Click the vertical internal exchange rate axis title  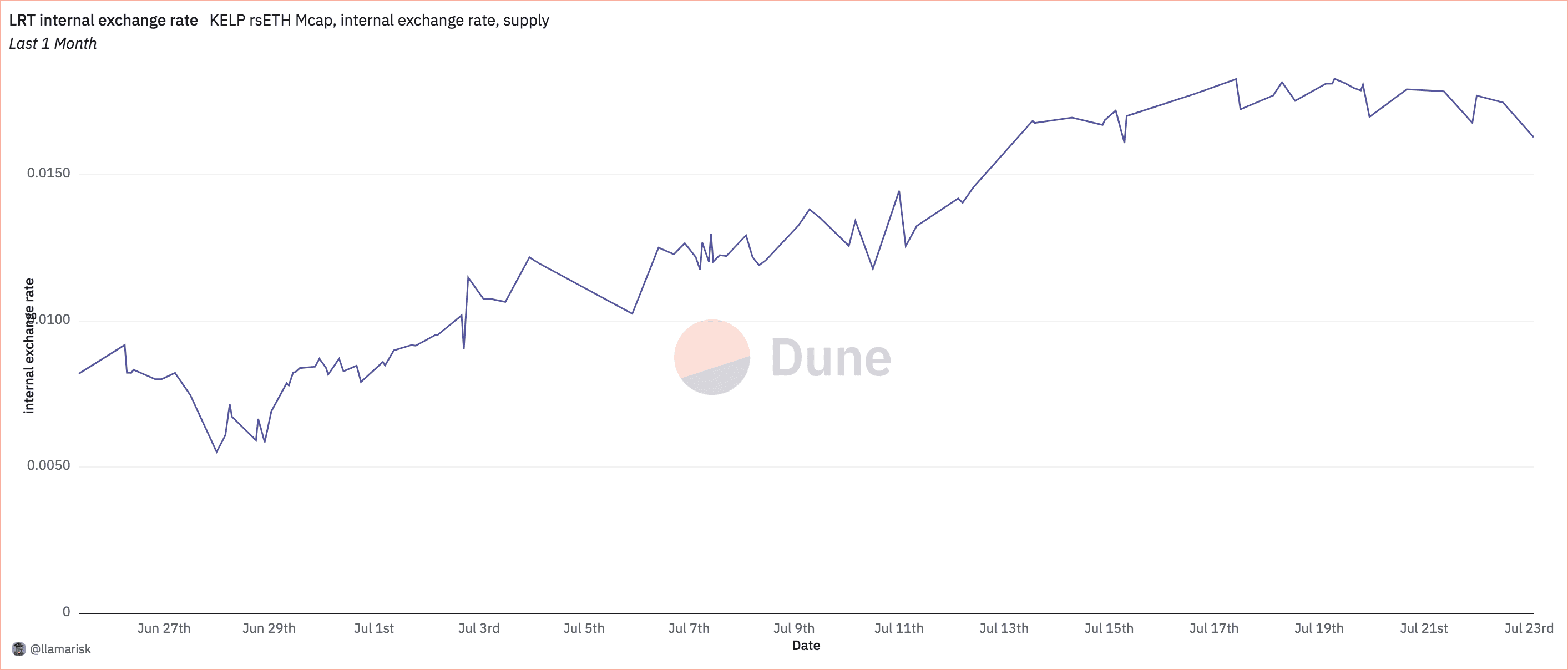pyautogui.click(x=29, y=346)
